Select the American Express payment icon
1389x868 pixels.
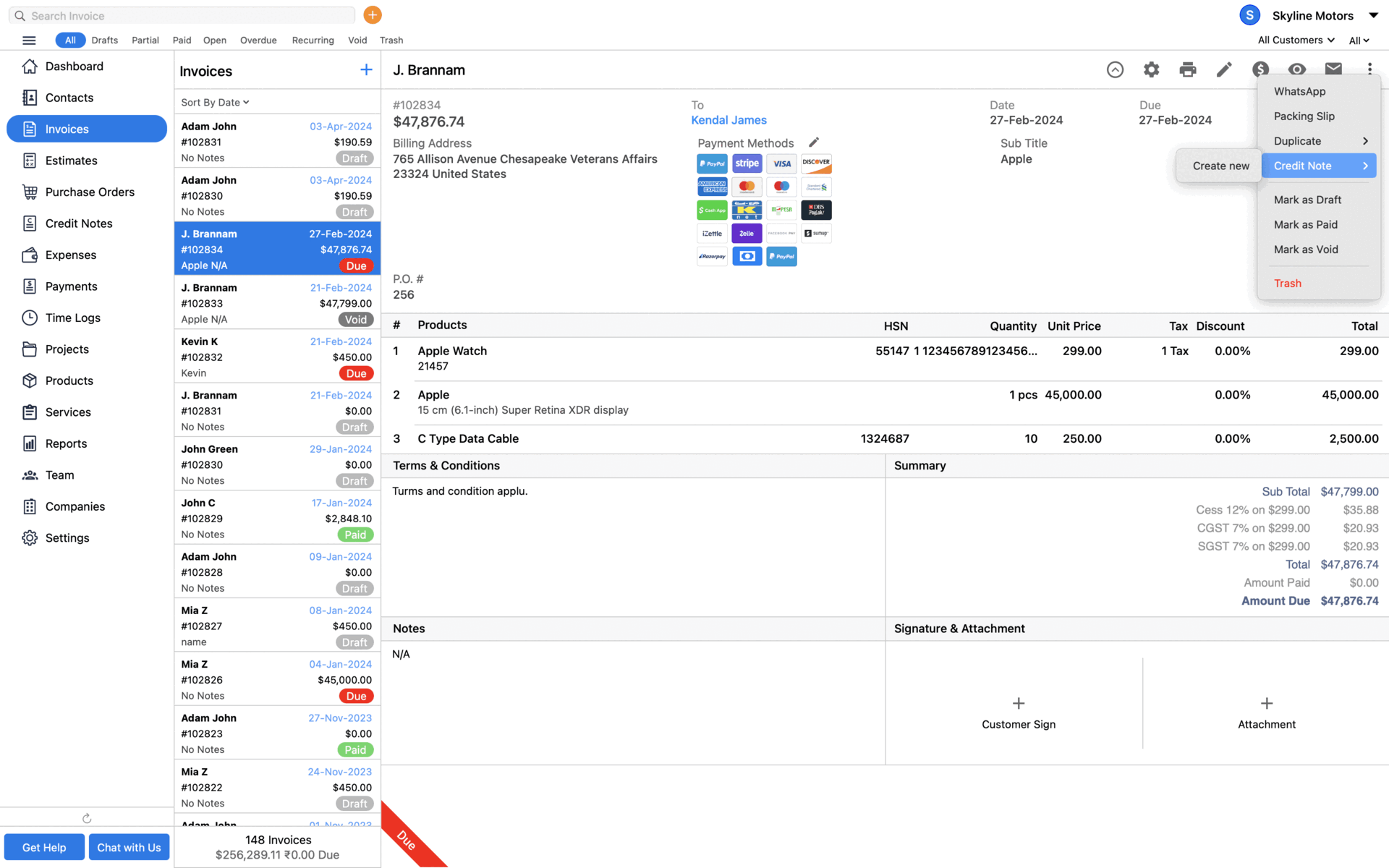pyautogui.click(x=712, y=187)
